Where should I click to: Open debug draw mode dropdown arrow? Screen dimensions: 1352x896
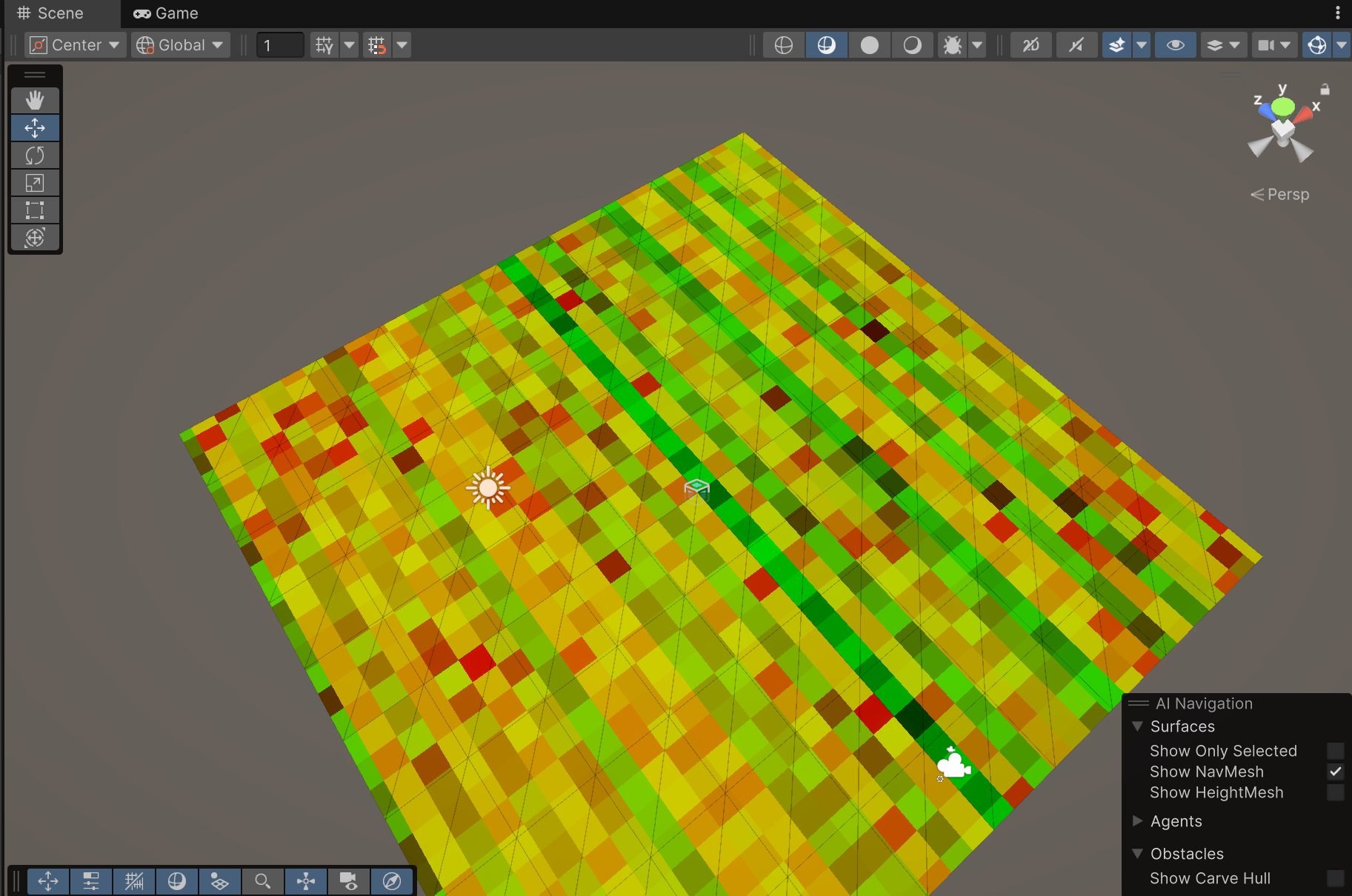[x=977, y=45]
